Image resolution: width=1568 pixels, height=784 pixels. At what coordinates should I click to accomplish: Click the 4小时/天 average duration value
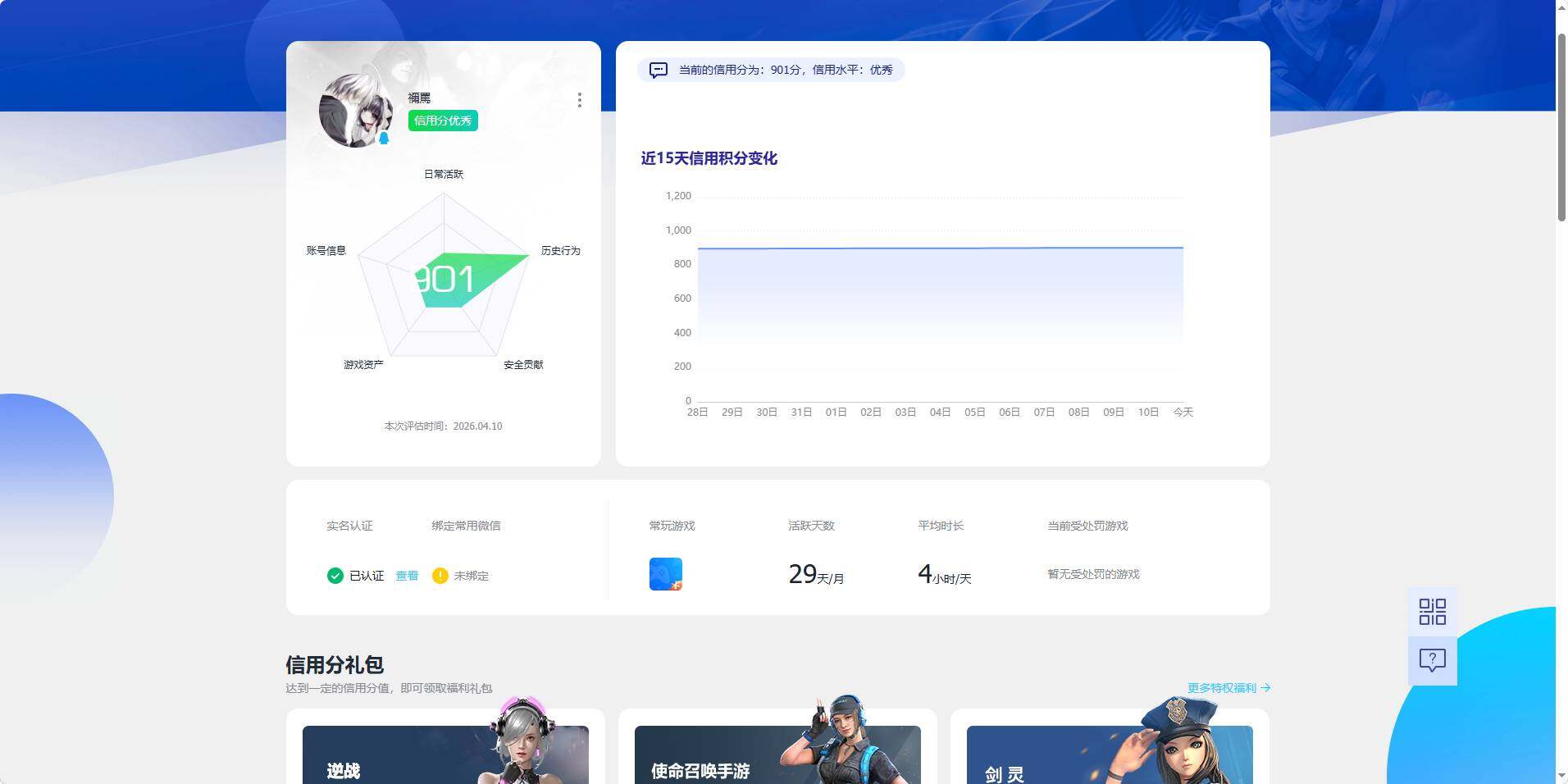tap(944, 574)
